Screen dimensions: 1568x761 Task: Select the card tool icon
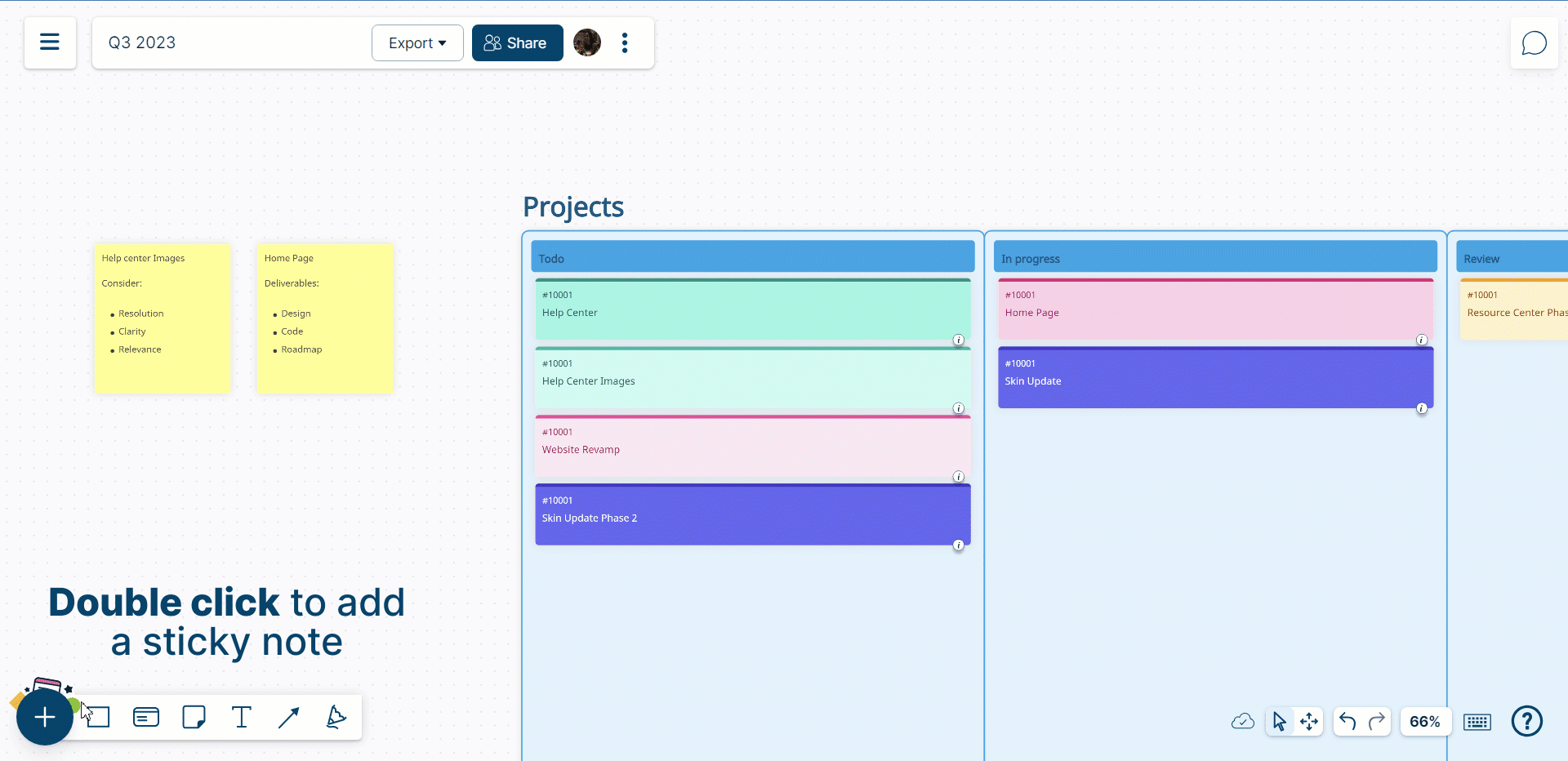(x=146, y=718)
